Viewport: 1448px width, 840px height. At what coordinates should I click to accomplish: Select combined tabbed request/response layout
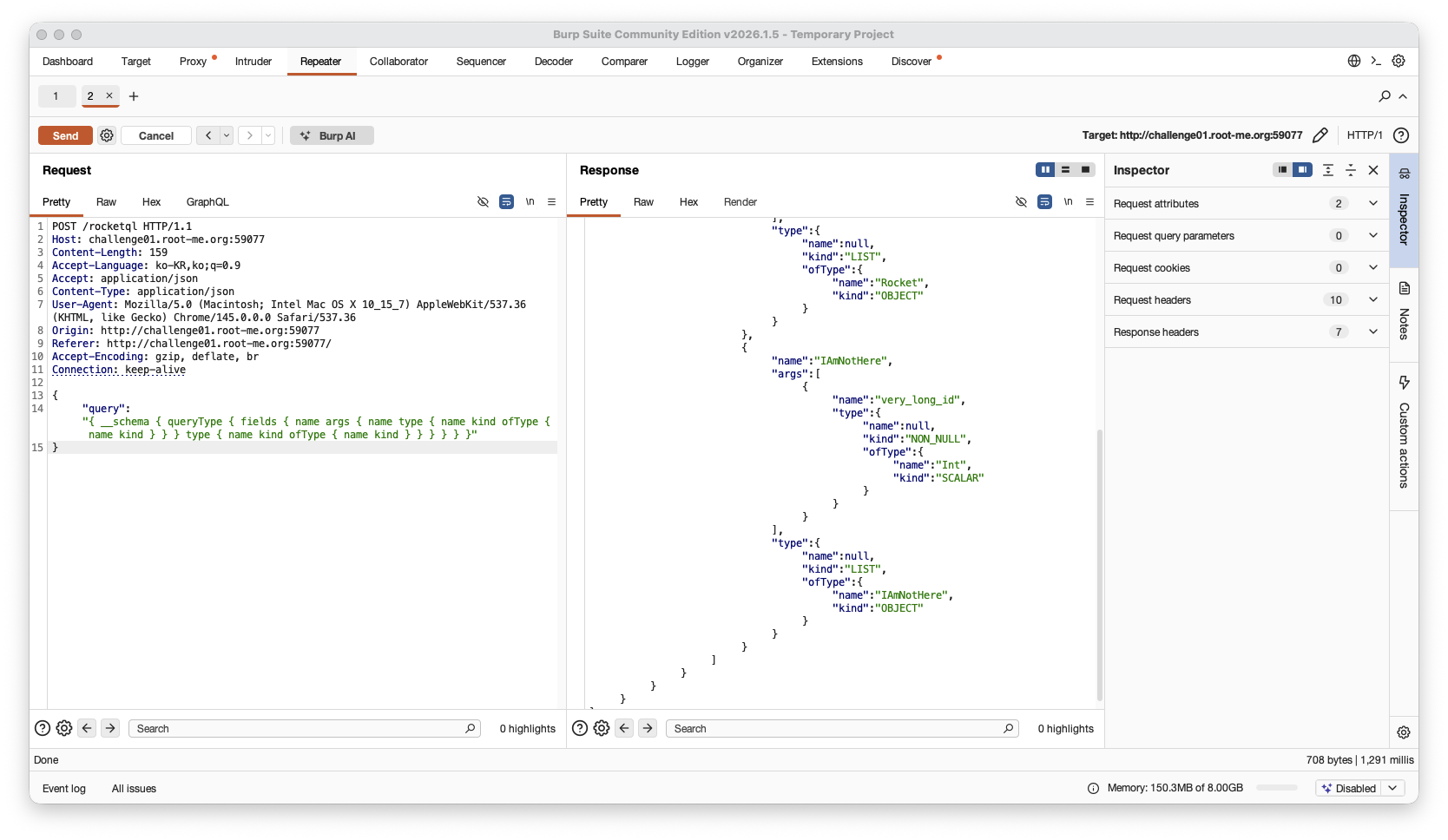coord(1085,170)
